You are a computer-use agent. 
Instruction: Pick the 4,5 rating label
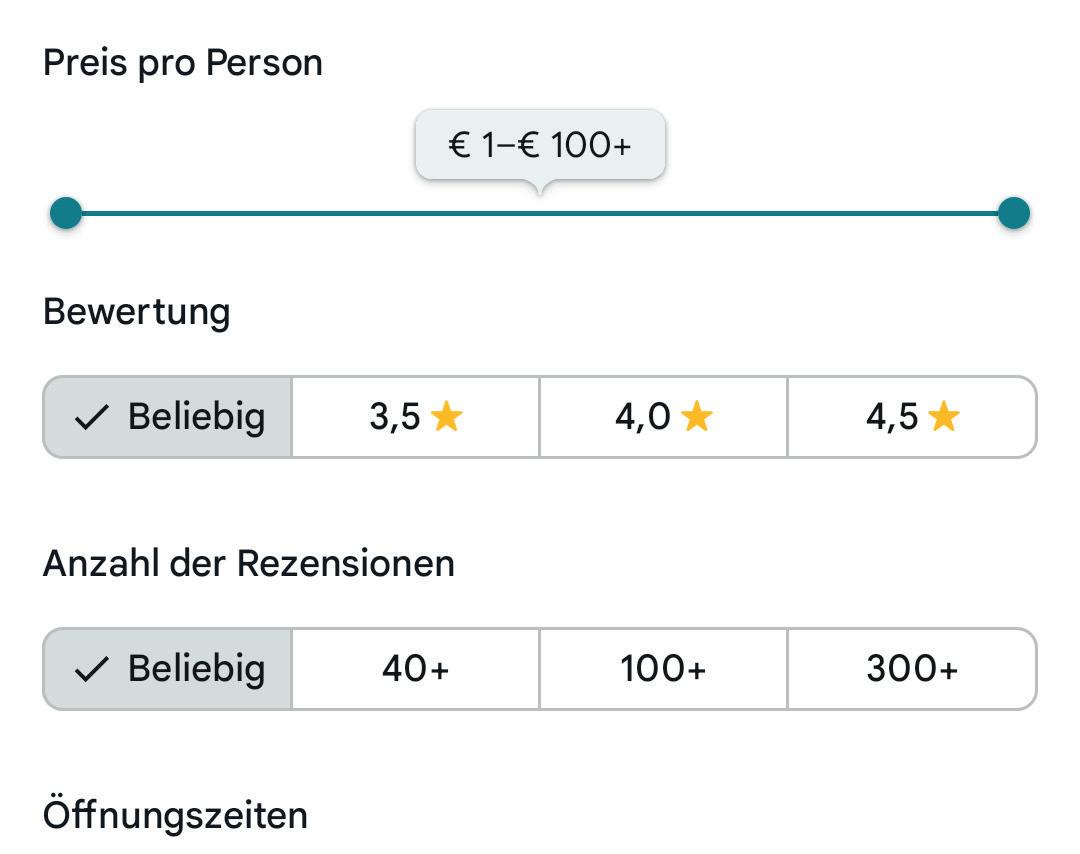(x=892, y=417)
